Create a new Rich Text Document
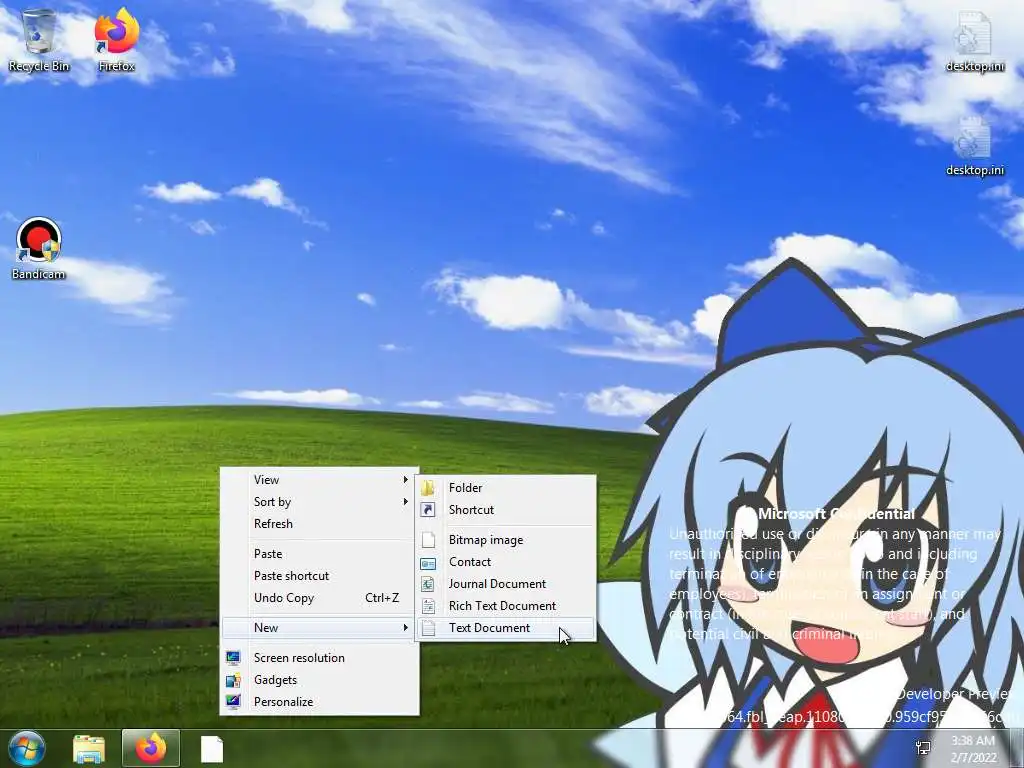The height and width of the screenshot is (768, 1024). tap(506, 606)
